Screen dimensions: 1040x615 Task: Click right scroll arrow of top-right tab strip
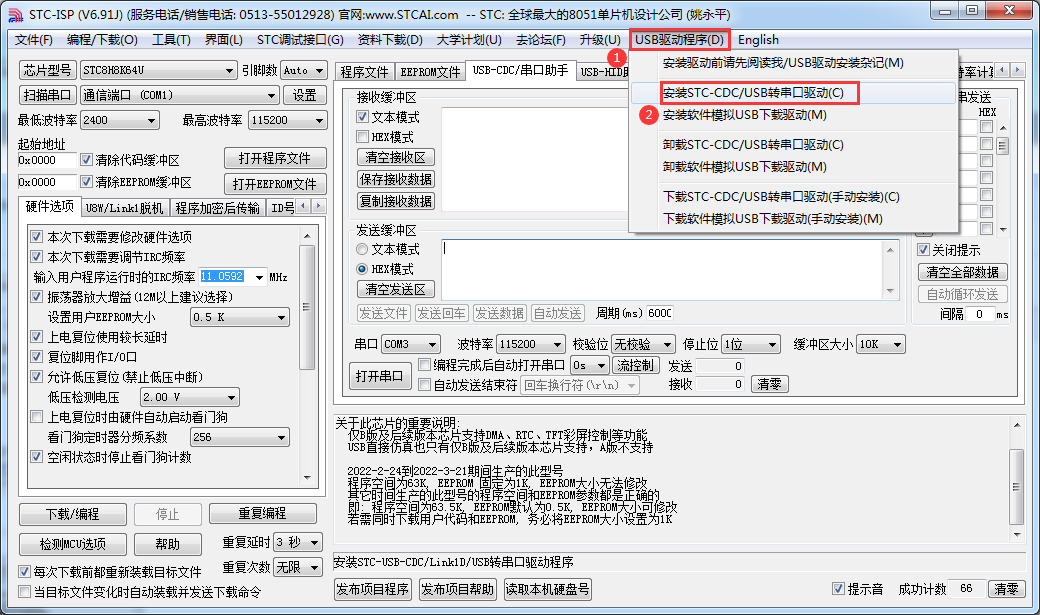1017,70
